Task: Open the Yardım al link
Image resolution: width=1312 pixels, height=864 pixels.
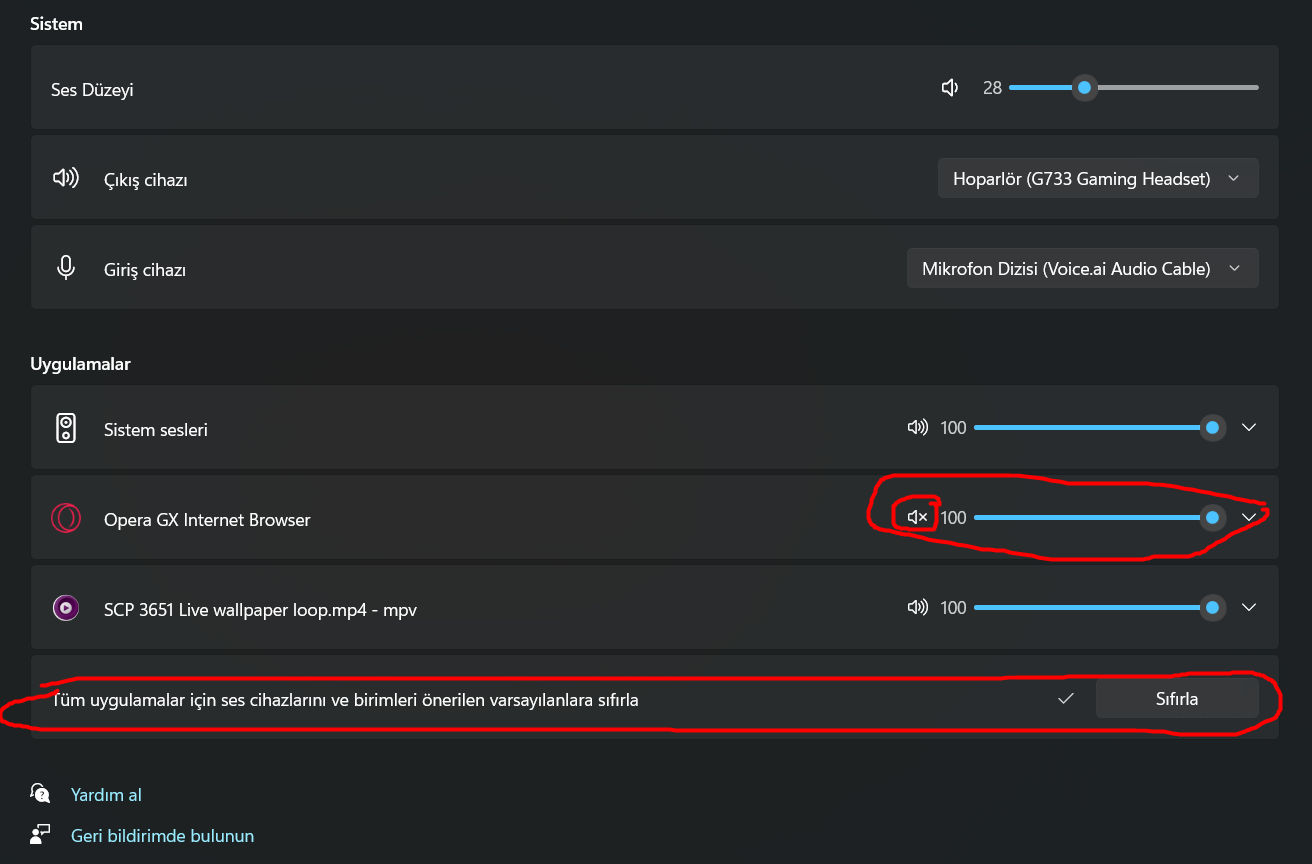Action: click(x=106, y=795)
